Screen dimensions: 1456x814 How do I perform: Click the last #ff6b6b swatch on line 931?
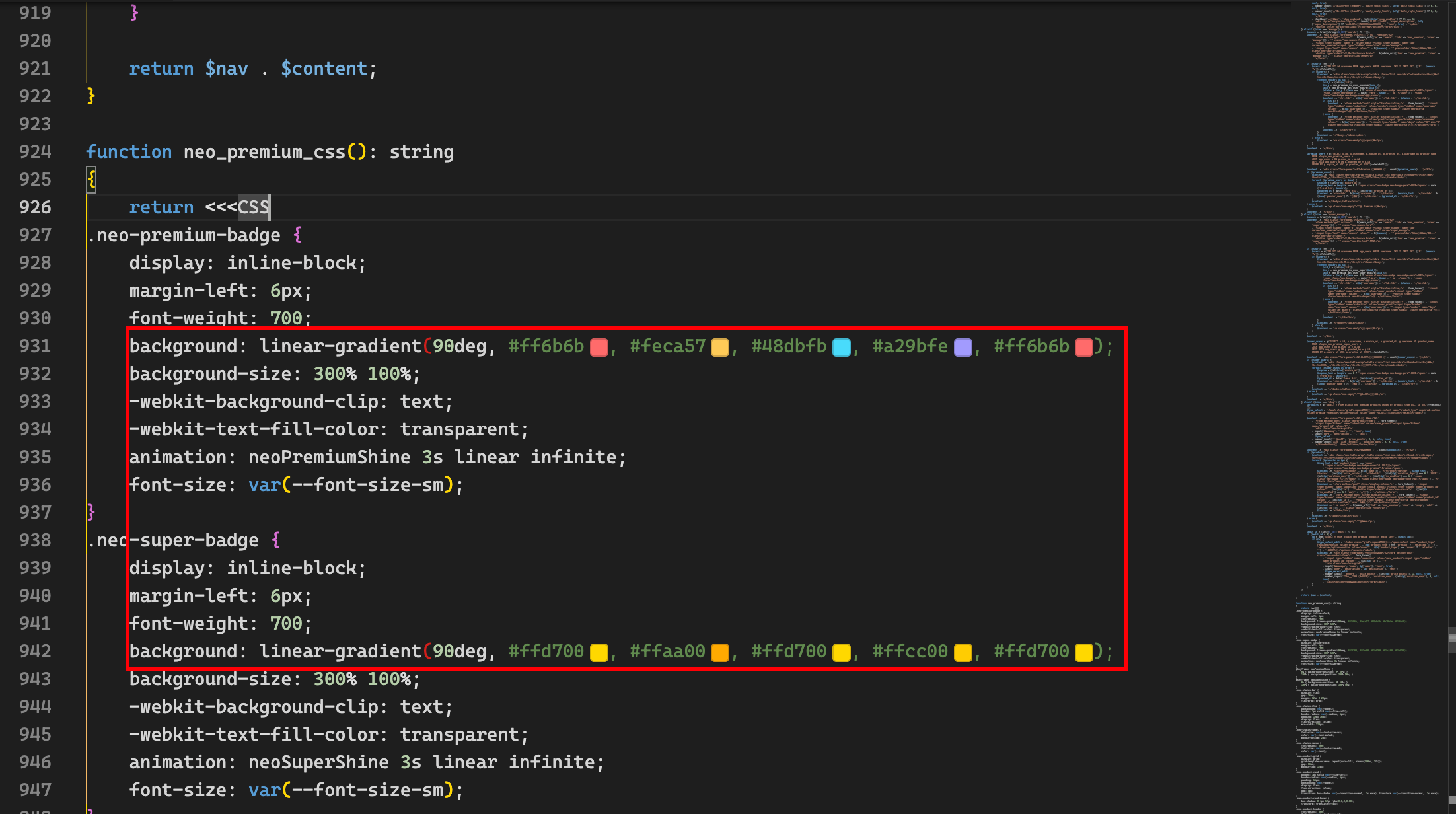[x=1084, y=347]
